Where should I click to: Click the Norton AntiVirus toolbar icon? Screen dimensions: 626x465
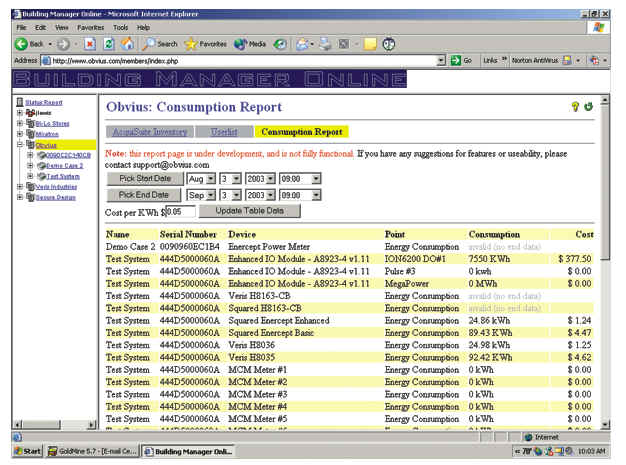pos(567,60)
